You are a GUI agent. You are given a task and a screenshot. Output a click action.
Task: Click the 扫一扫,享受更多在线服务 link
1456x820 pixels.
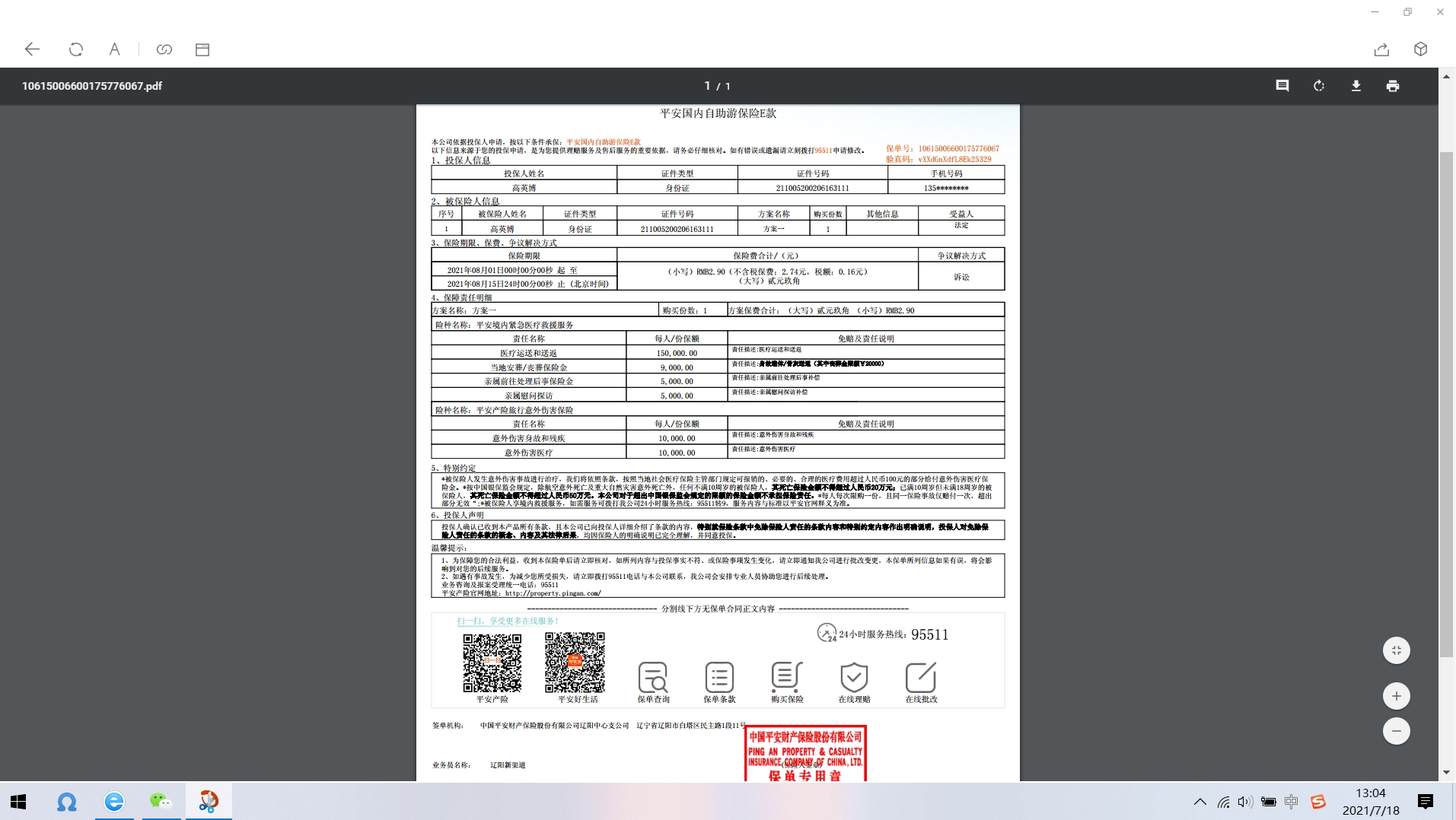[508, 621]
